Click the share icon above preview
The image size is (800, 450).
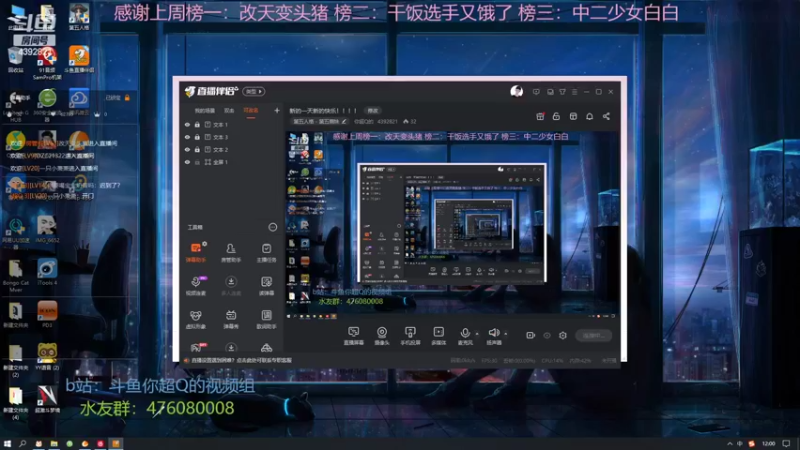606,116
